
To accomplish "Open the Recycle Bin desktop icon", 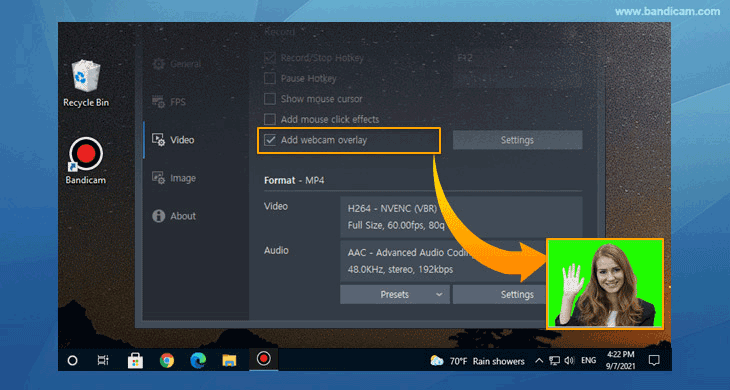I will pyautogui.click(x=86, y=84).
